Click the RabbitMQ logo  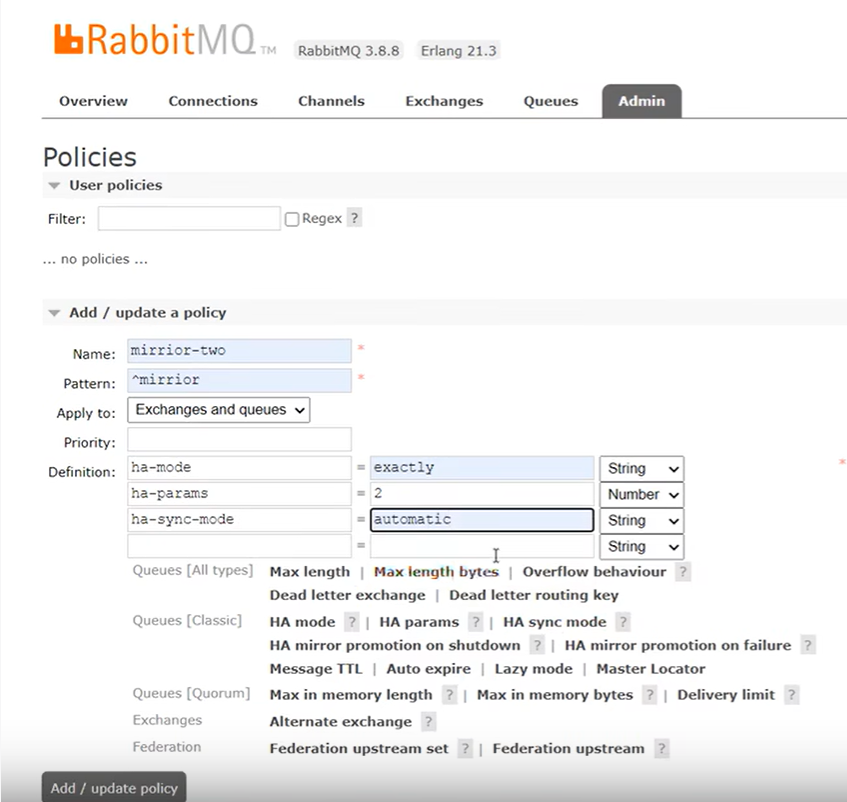point(164,40)
